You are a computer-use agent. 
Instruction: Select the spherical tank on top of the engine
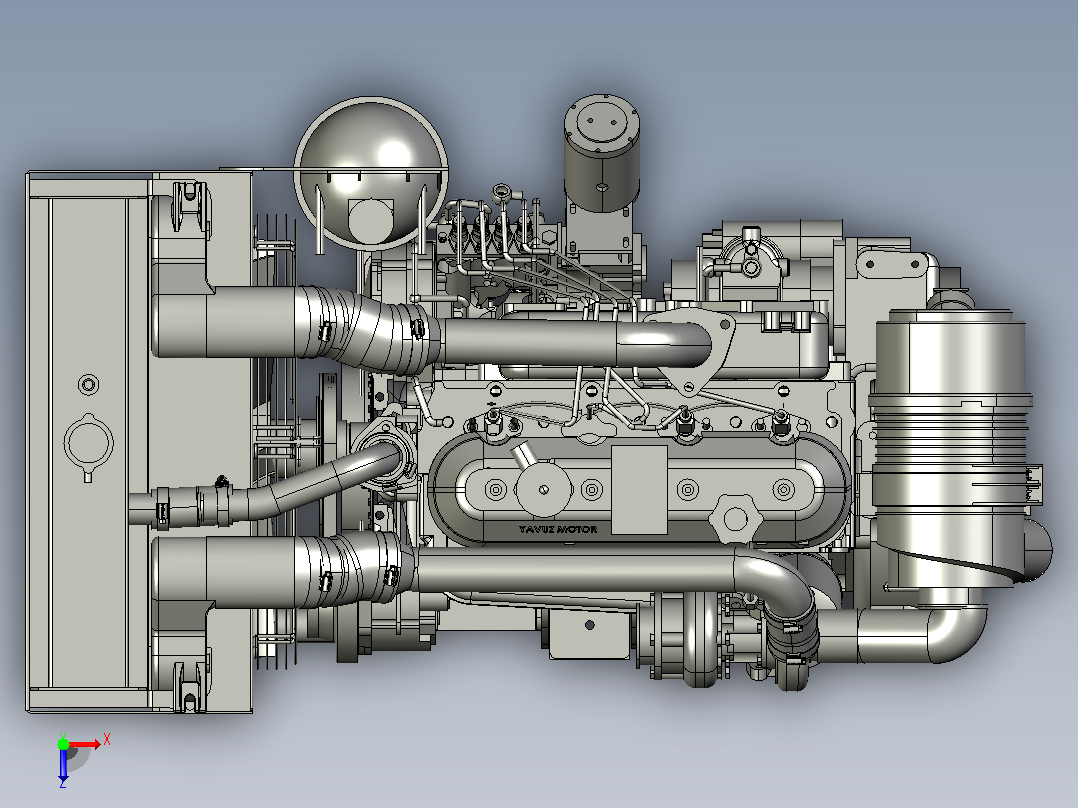pos(371,173)
